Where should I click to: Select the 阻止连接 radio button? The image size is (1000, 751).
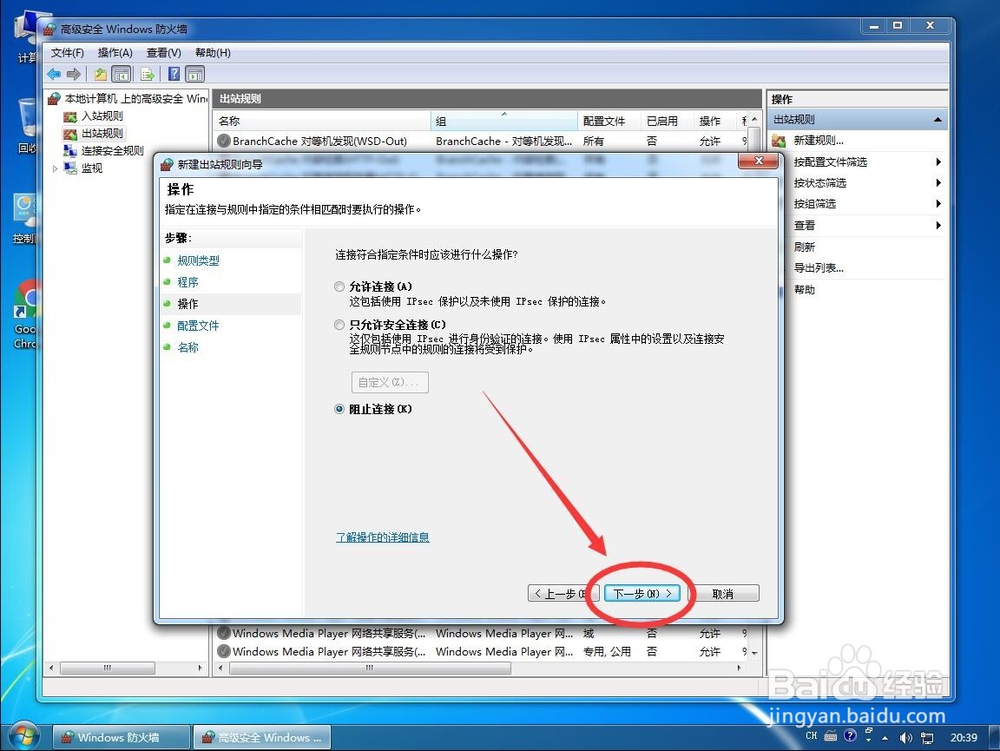(x=339, y=408)
